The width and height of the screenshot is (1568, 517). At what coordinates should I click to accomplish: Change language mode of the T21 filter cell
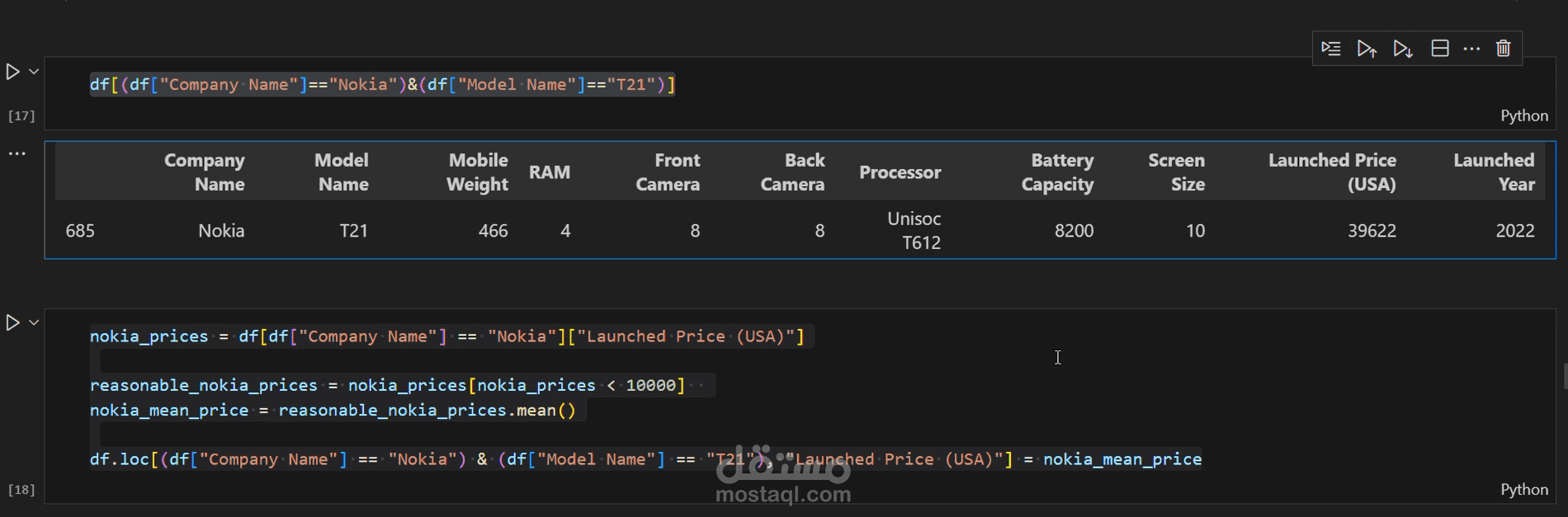point(1523,115)
